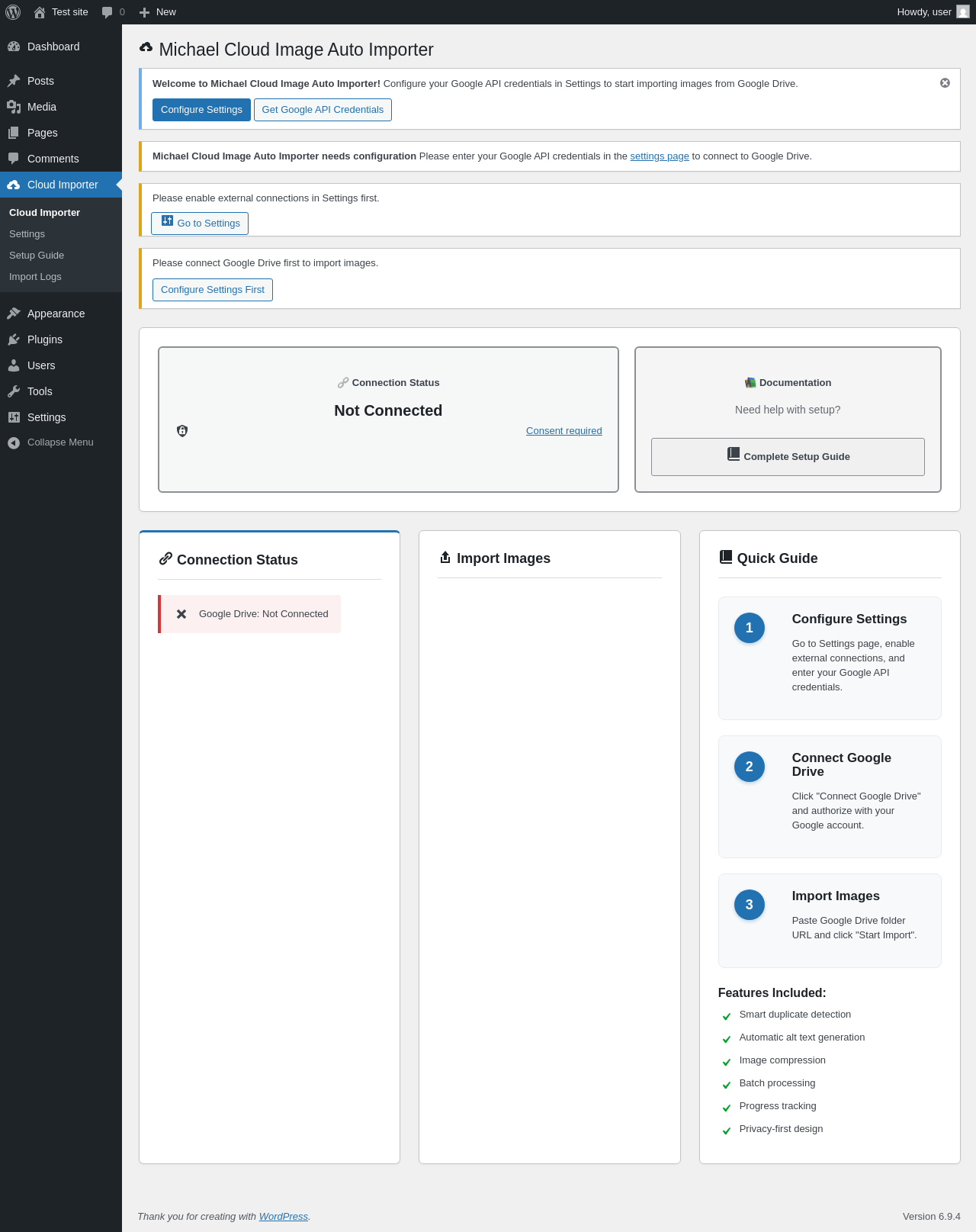
Task: Open Test site home link
Action: (61, 12)
